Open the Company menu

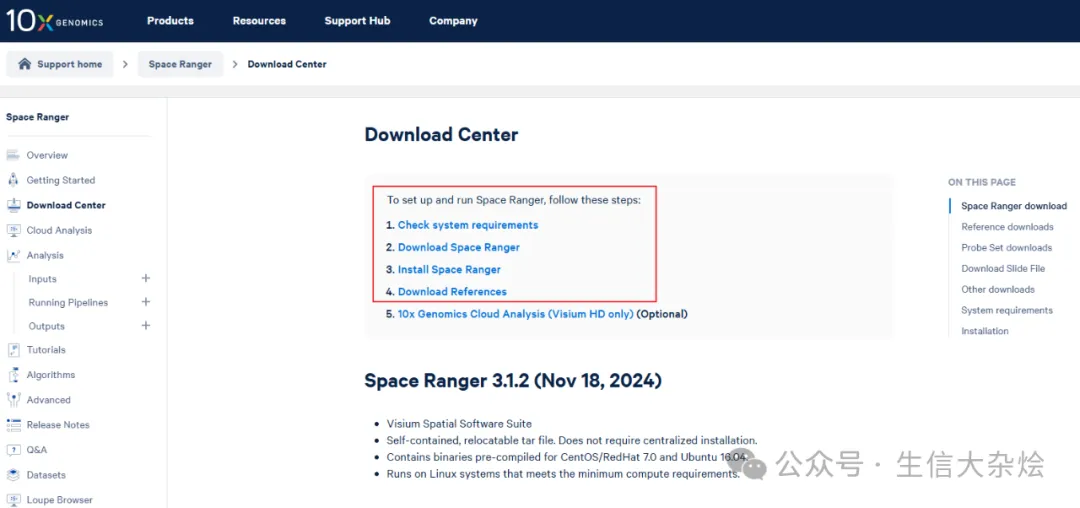click(x=453, y=21)
